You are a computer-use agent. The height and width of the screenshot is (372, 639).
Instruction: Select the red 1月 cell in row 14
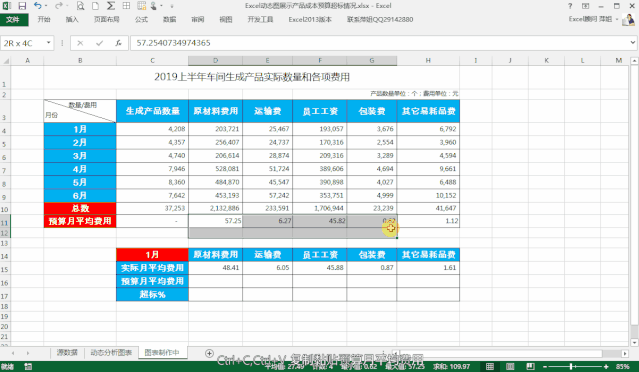point(152,255)
